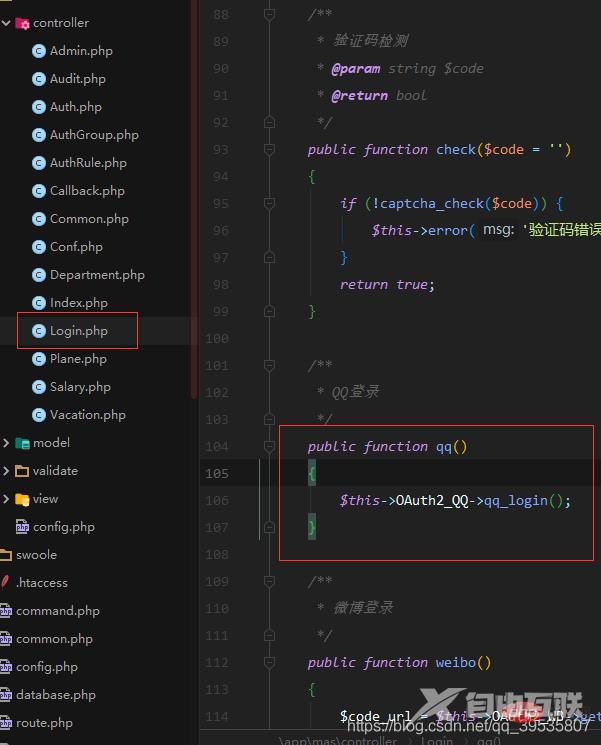
Task: Click the config.php icon under view folder
Action: point(22,527)
